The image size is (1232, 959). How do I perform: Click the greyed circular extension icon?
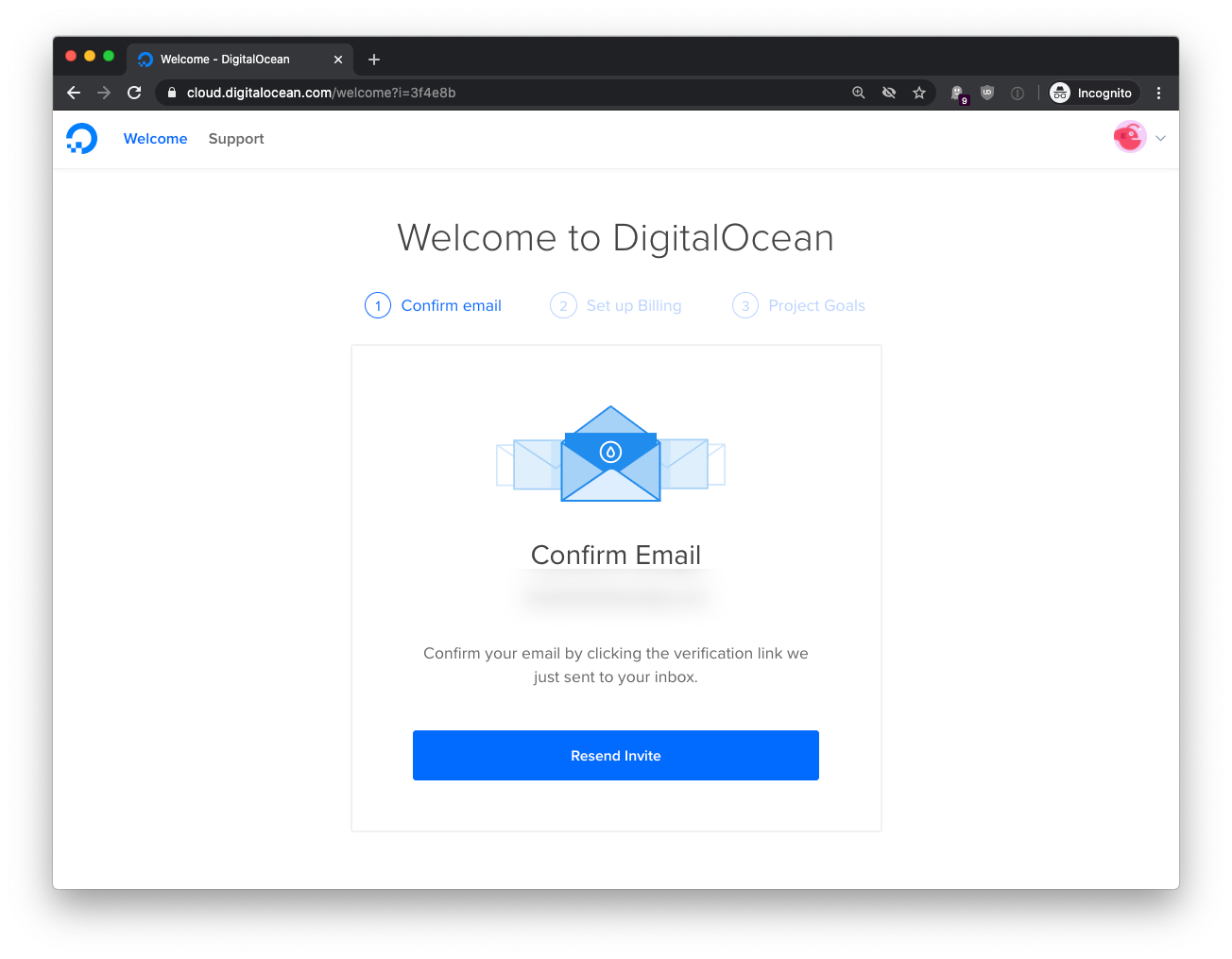coord(1018,93)
